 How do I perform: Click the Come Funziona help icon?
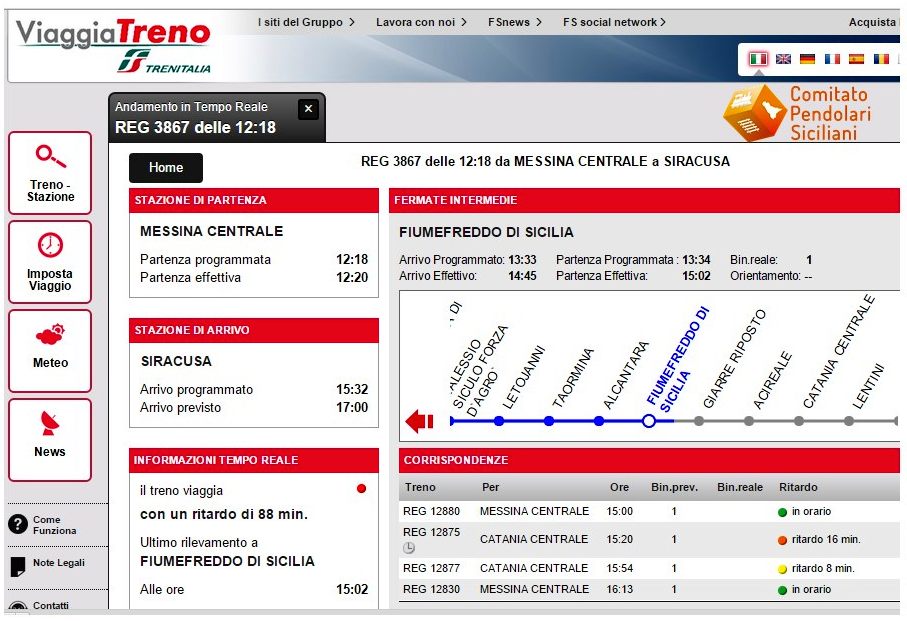point(18,524)
